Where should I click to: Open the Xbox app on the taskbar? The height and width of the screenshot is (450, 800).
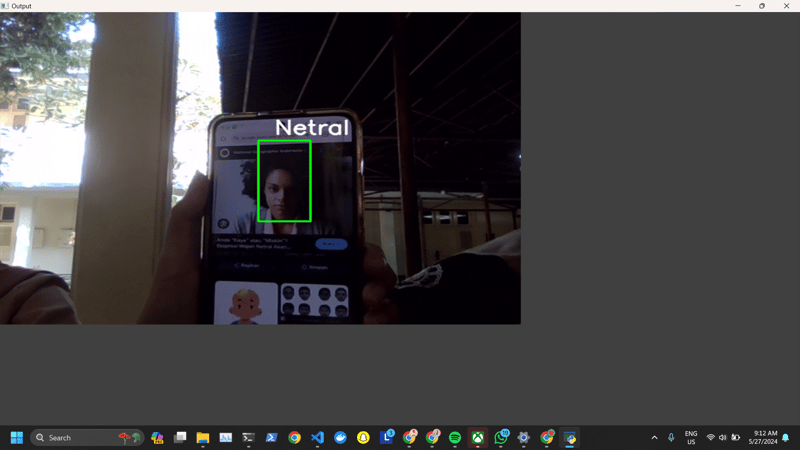478,438
